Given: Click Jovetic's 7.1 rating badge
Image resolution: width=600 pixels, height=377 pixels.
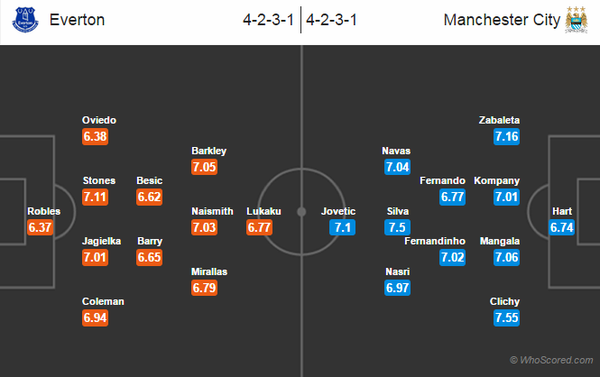Looking at the screenshot, I should 342,227.
